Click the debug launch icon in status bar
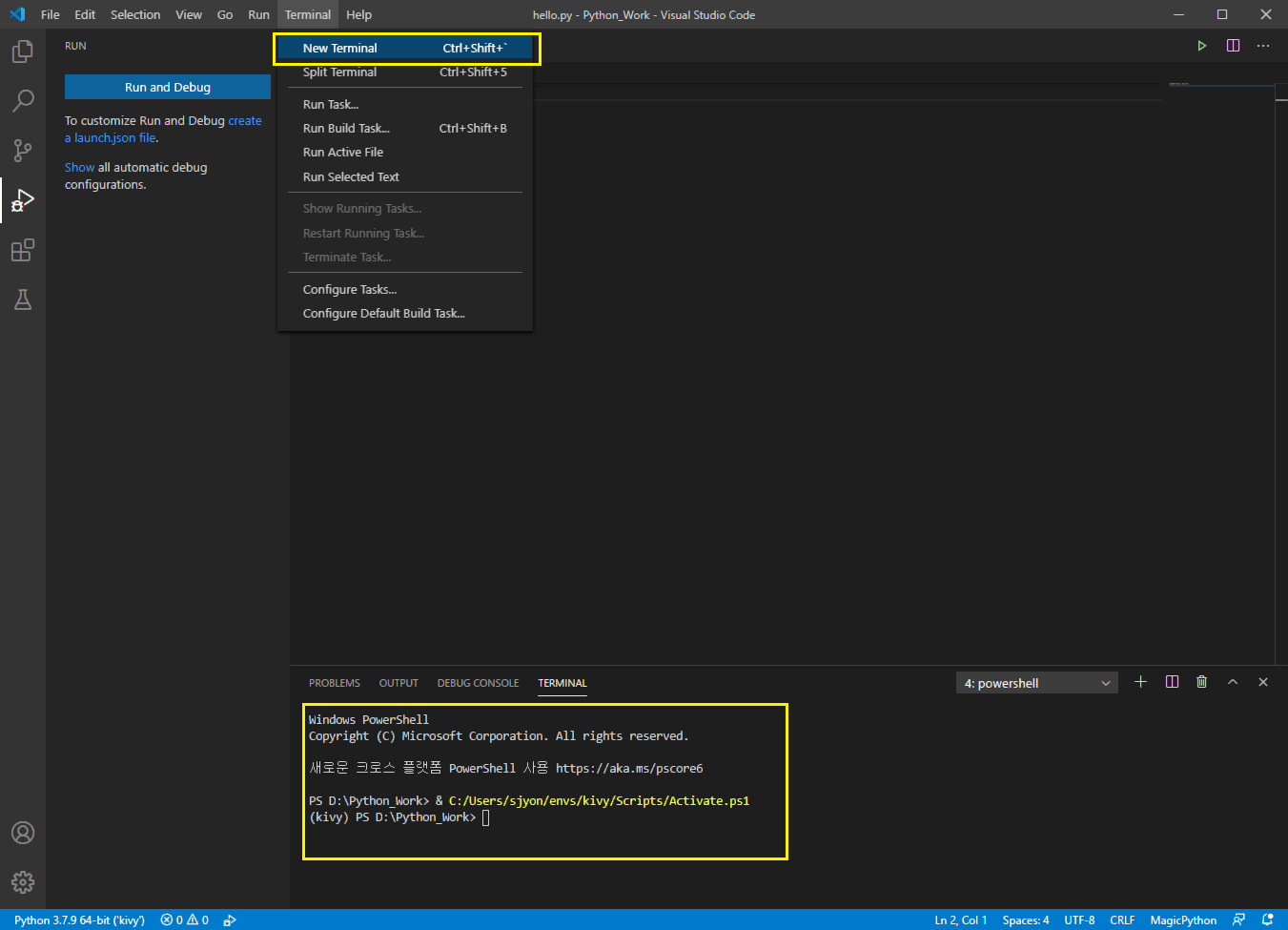The width and height of the screenshot is (1288, 930). pyautogui.click(x=230, y=920)
